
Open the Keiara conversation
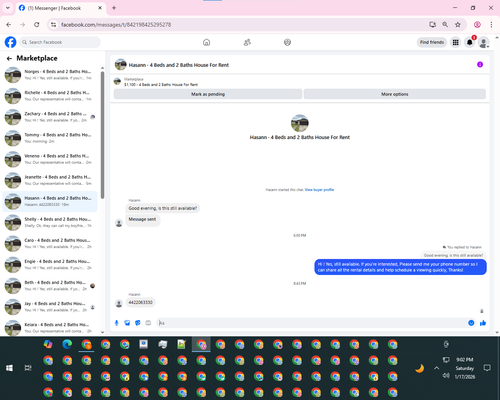pos(50,328)
